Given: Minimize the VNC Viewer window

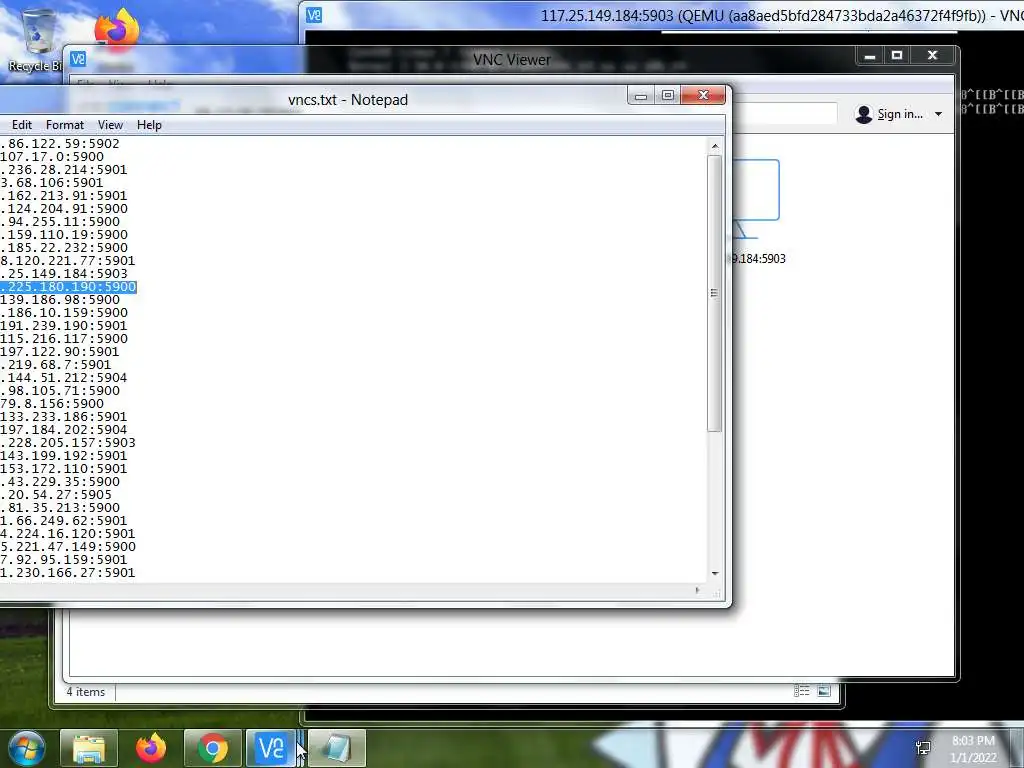Looking at the screenshot, I should coord(870,56).
